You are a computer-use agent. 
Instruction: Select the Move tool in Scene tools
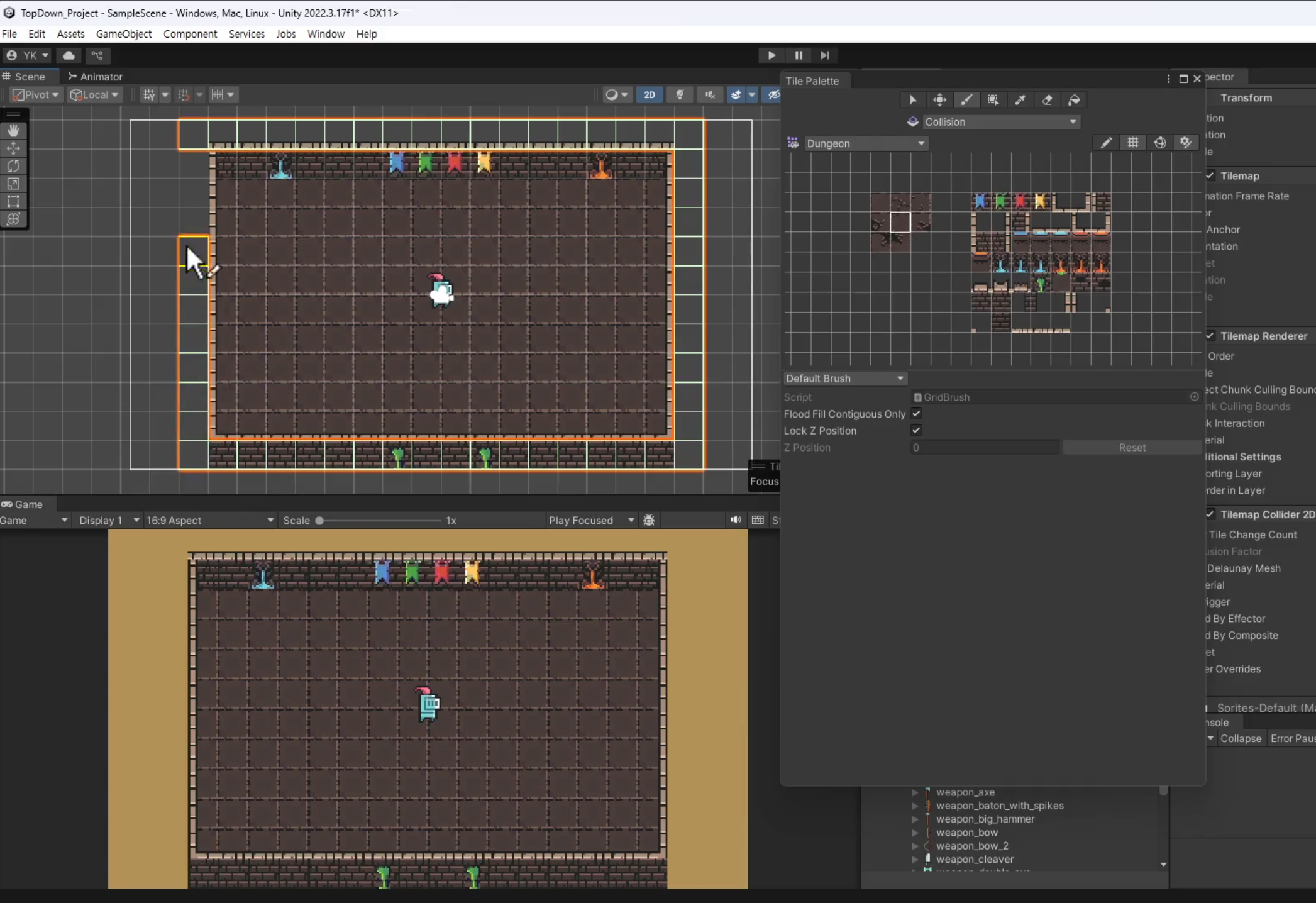[13, 148]
